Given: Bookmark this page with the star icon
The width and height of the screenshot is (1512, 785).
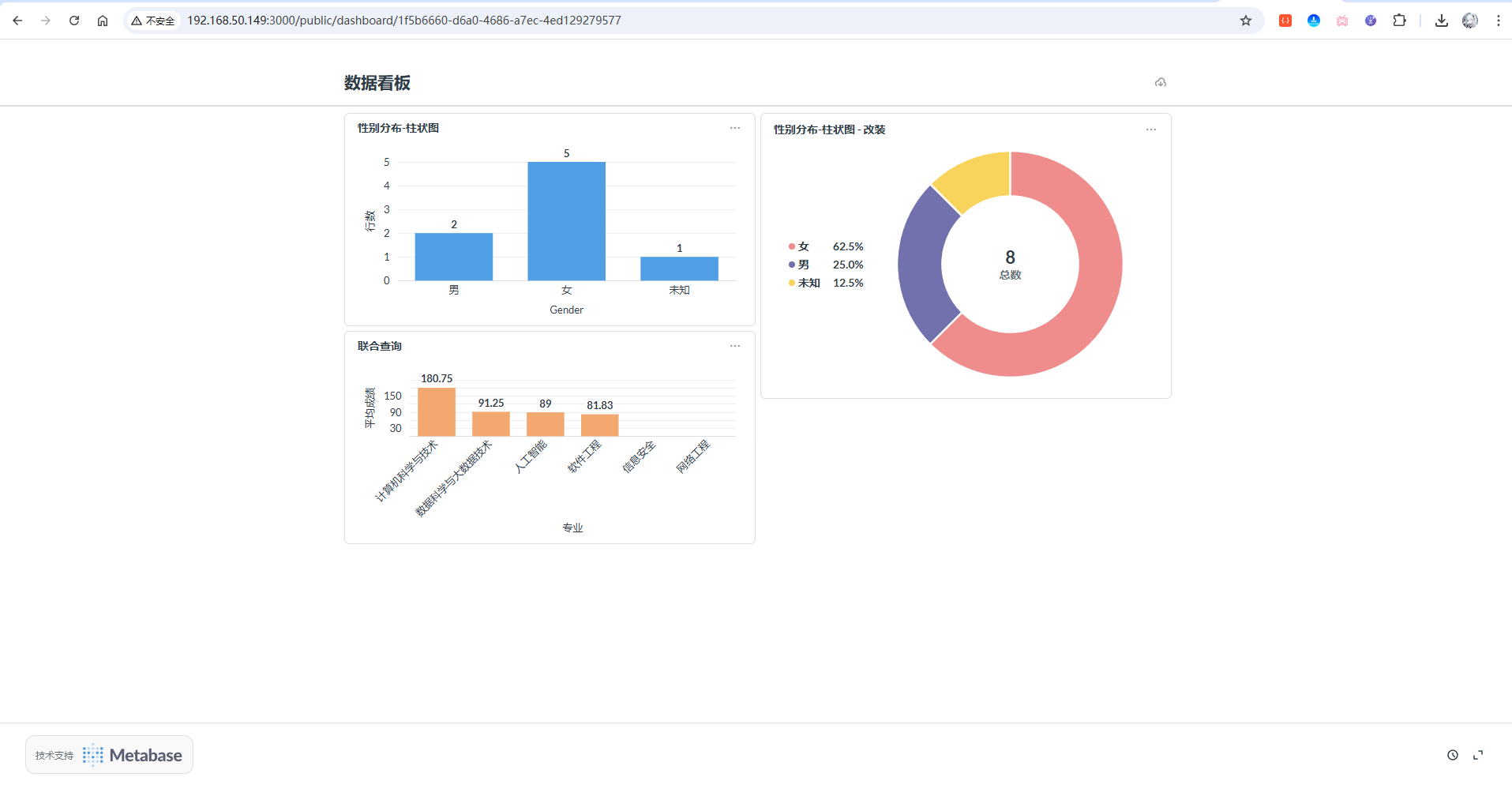Looking at the screenshot, I should coord(1246,21).
